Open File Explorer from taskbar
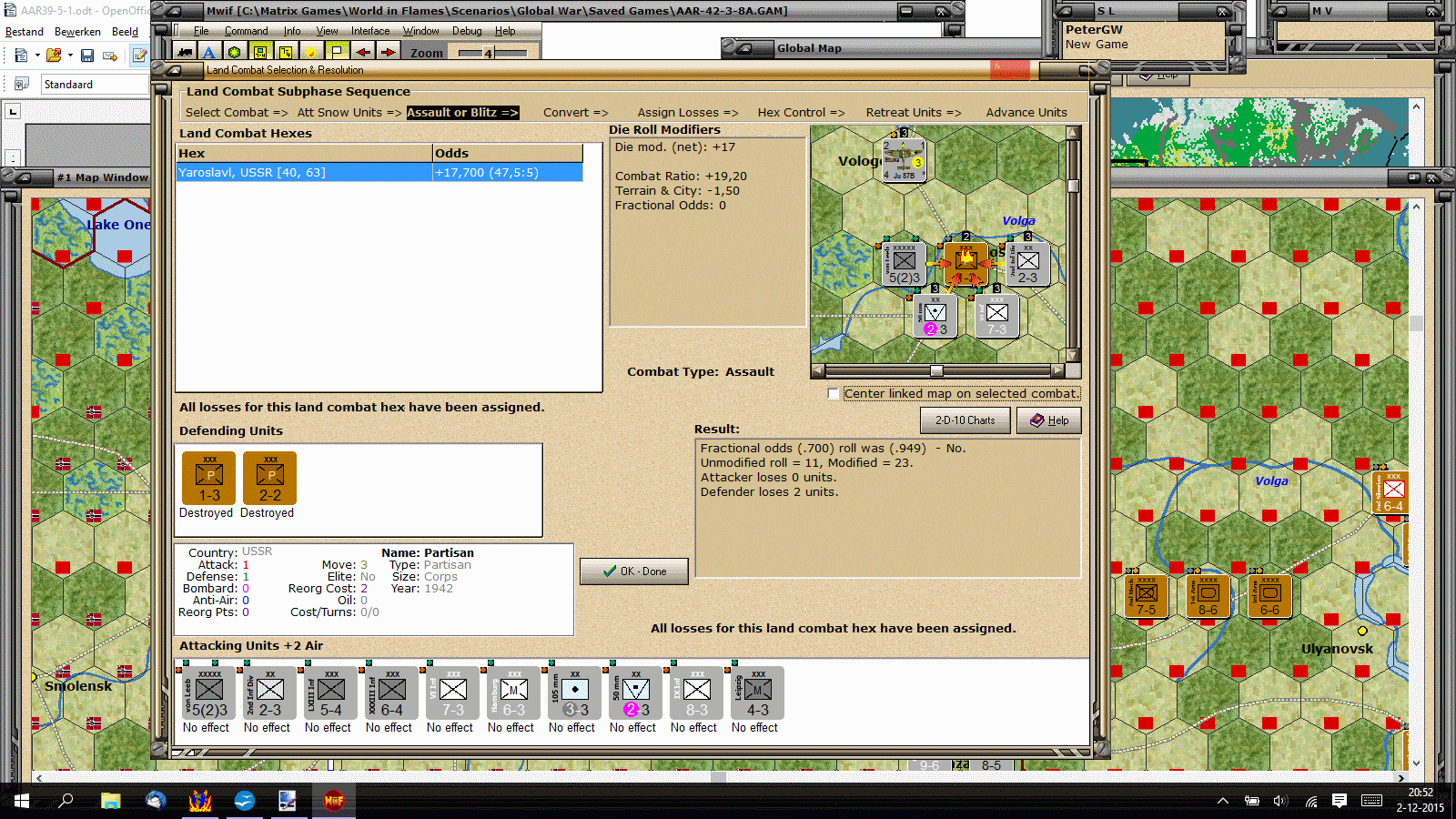 [111, 801]
